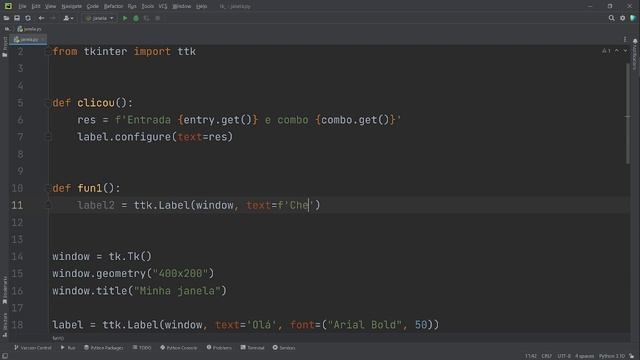This screenshot has width=640, height=360.
Task: Open the Notifications side panel
Action: coord(635,54)
